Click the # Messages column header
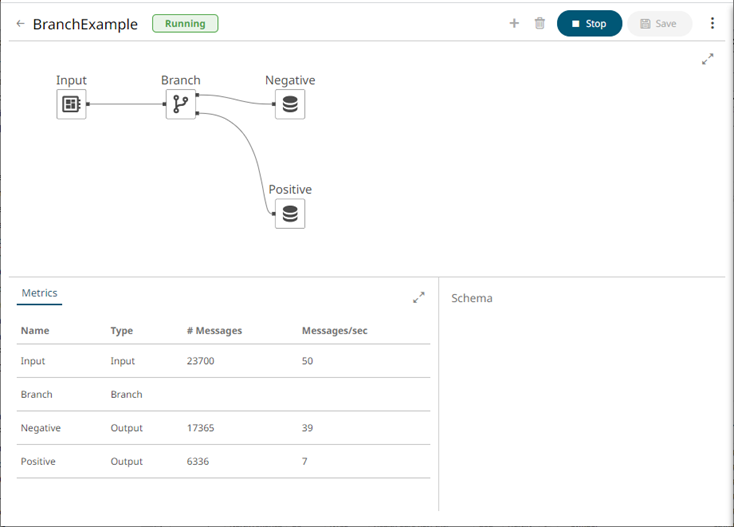Image resolution: width=734 pixels, height=527 pixels. click(x=214, y=331)
